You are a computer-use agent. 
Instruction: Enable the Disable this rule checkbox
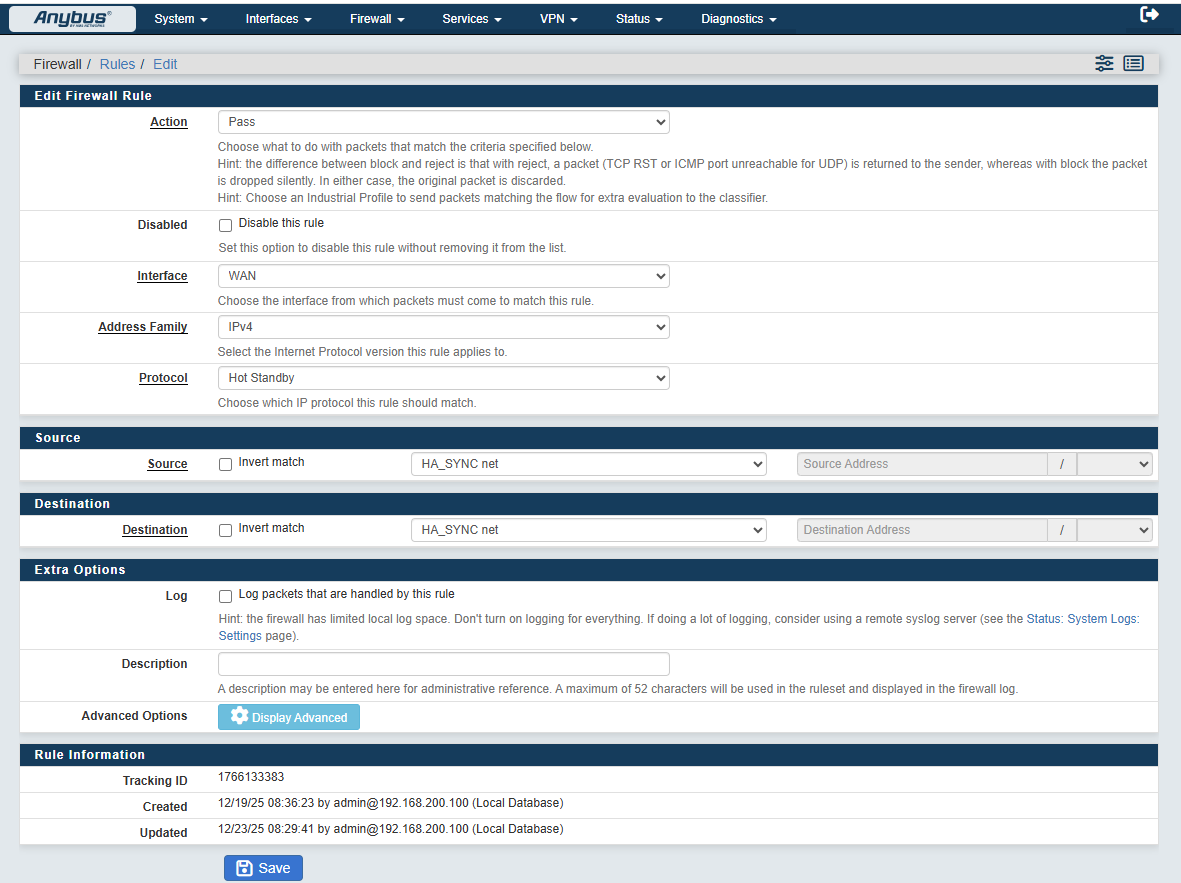click(x=225, y=225)
